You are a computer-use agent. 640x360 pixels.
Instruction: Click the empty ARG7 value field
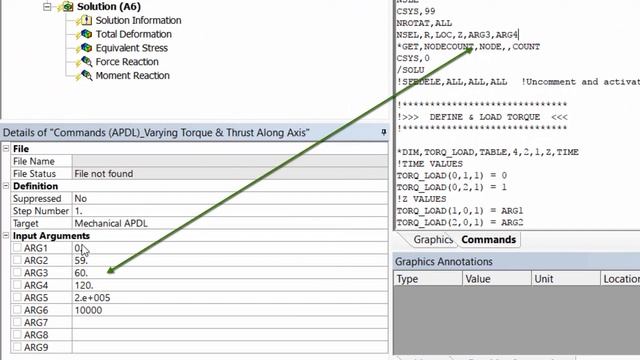coord(230,322)
